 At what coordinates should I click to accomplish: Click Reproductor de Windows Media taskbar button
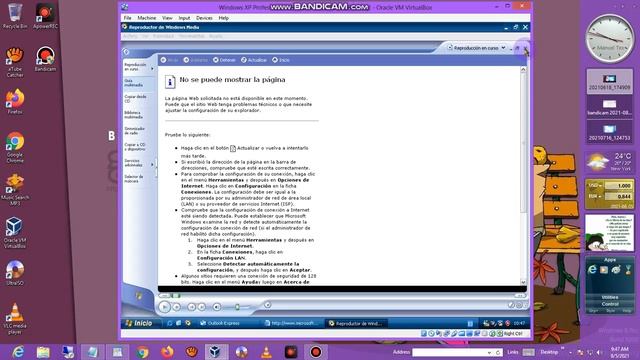(x=356, y=323)
